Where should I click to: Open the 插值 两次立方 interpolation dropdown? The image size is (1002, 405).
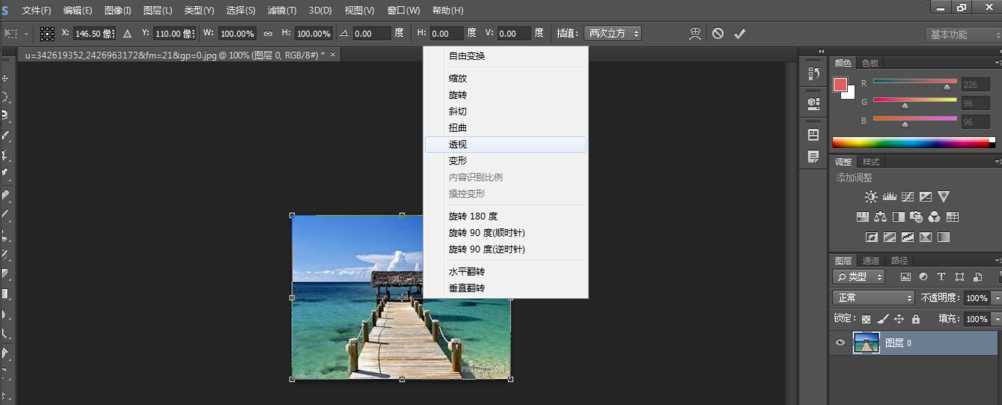click(613, 33)
